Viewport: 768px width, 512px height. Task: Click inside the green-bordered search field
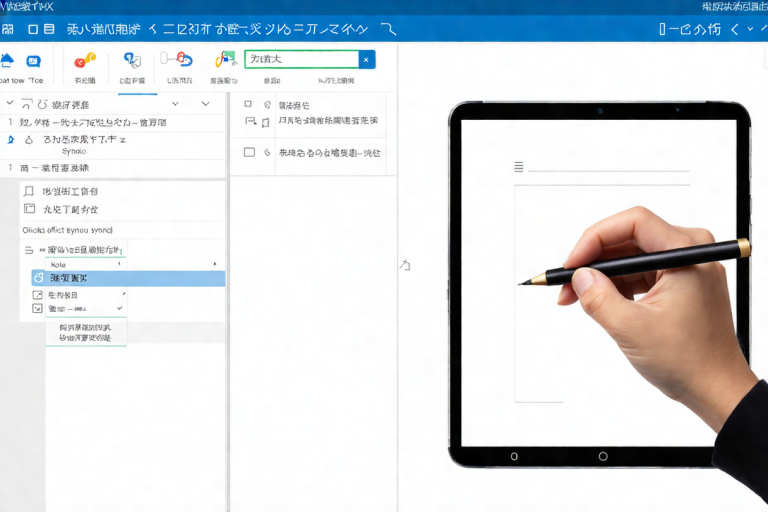[301, 60]
